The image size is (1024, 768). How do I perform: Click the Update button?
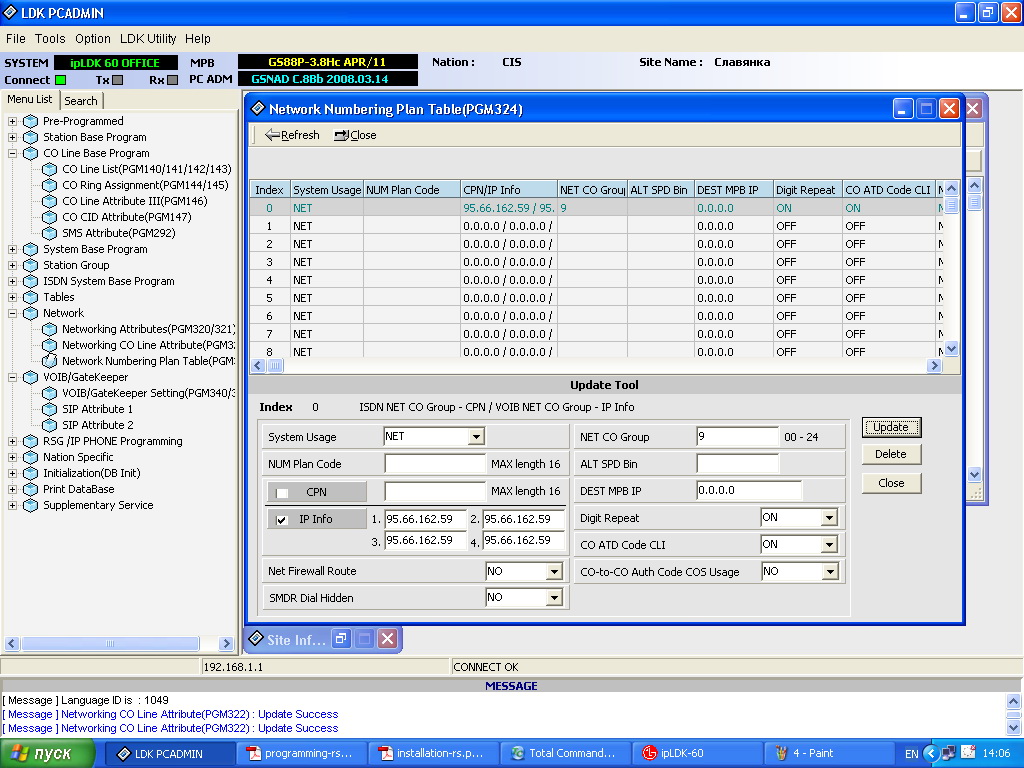point(890,427)
